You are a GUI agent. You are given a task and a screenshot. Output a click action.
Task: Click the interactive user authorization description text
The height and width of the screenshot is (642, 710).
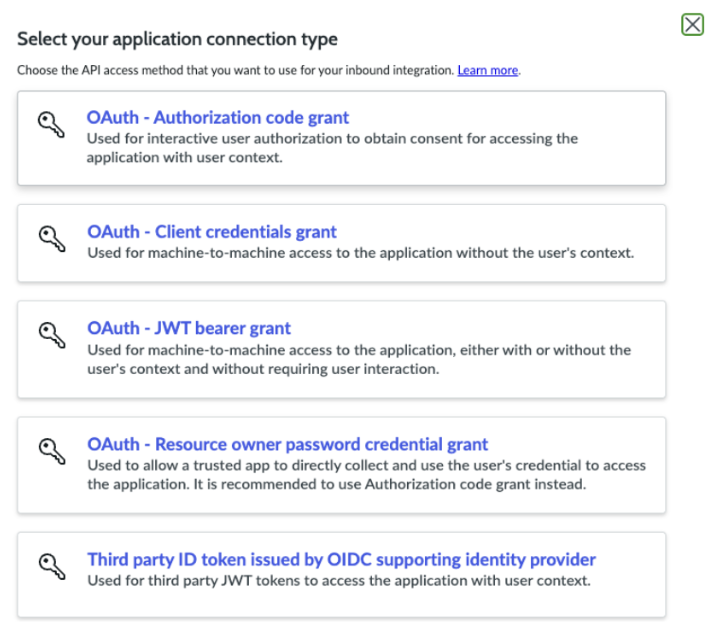coord(332,148)
